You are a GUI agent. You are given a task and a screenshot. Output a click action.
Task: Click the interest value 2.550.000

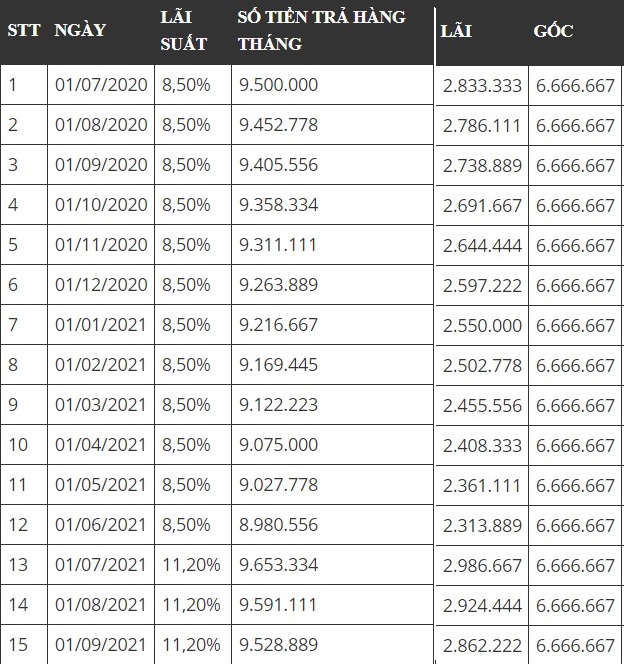(x=482, y=326)
